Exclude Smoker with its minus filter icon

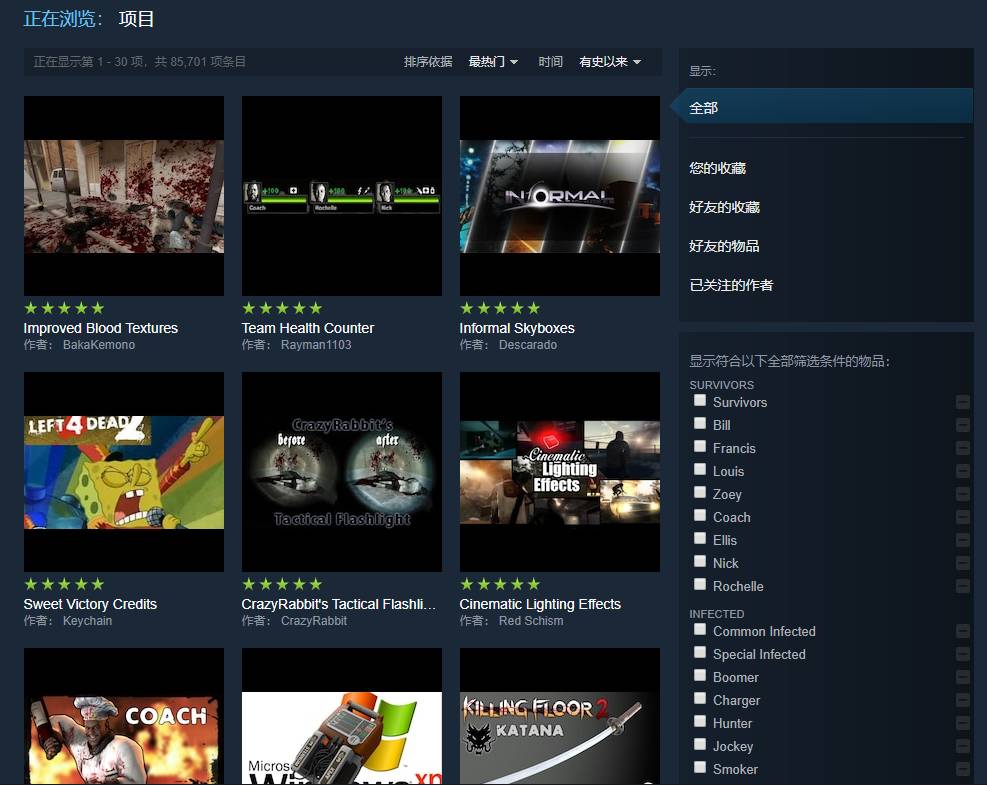[962, 769]
